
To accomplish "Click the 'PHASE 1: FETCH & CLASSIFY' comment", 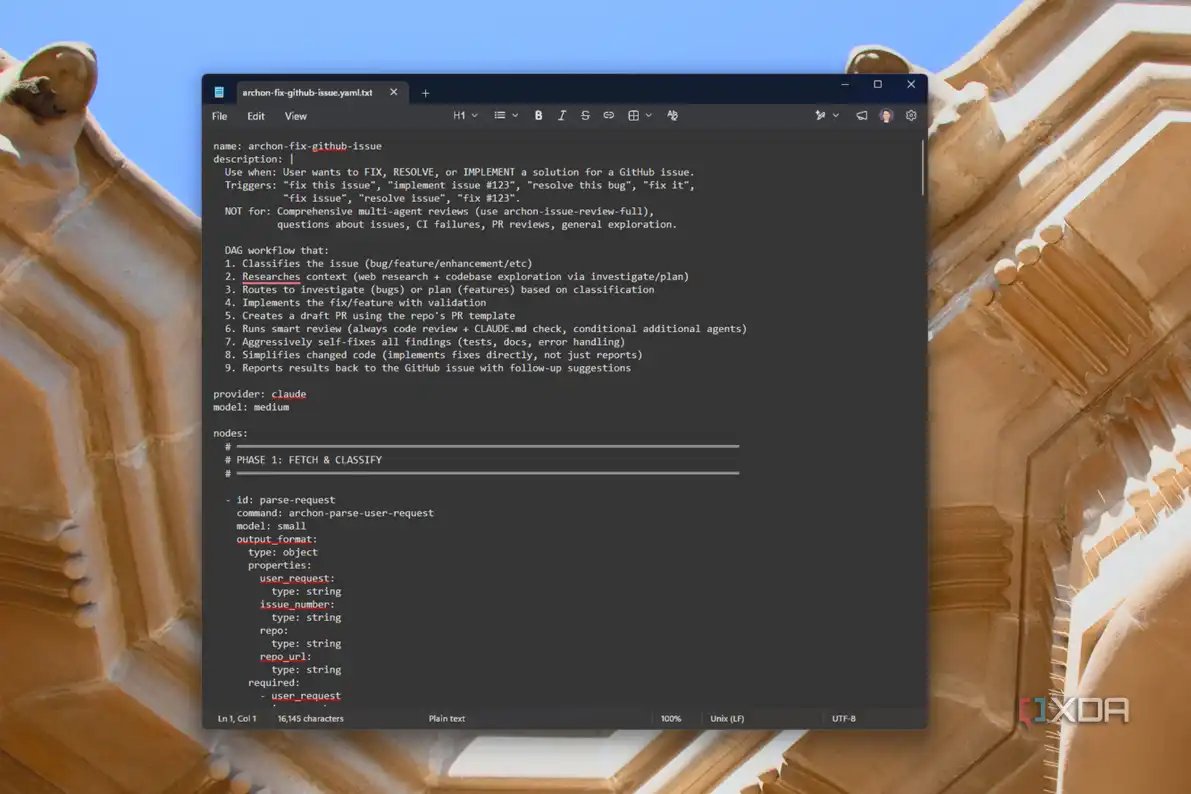I will coord(309,460).
